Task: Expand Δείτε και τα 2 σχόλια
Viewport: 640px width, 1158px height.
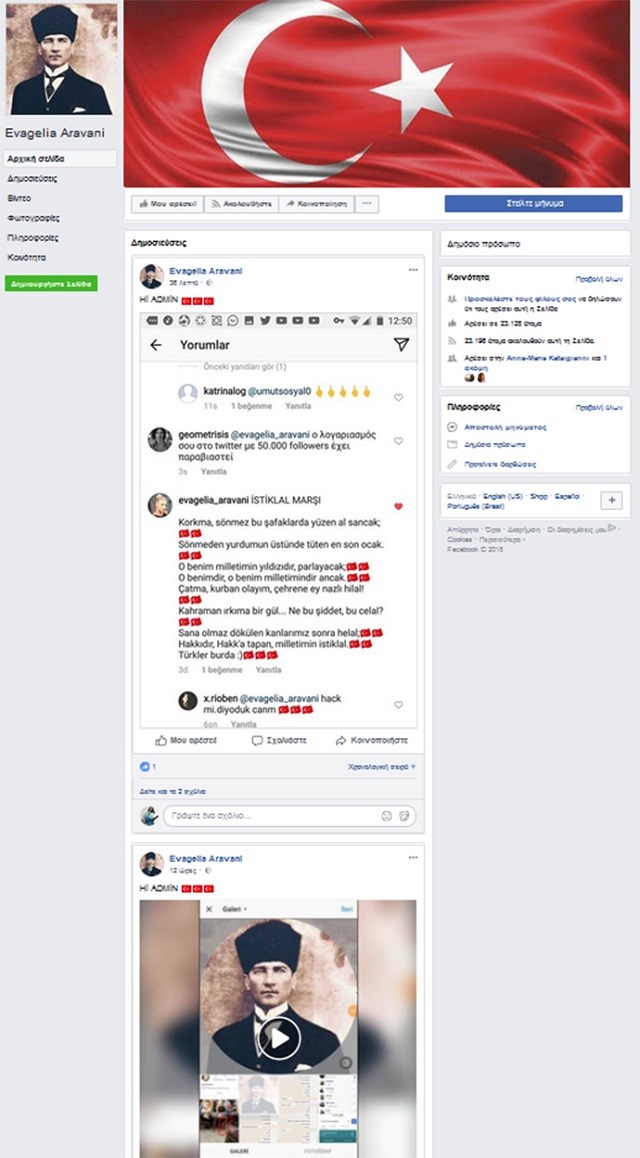Action: 173,791
